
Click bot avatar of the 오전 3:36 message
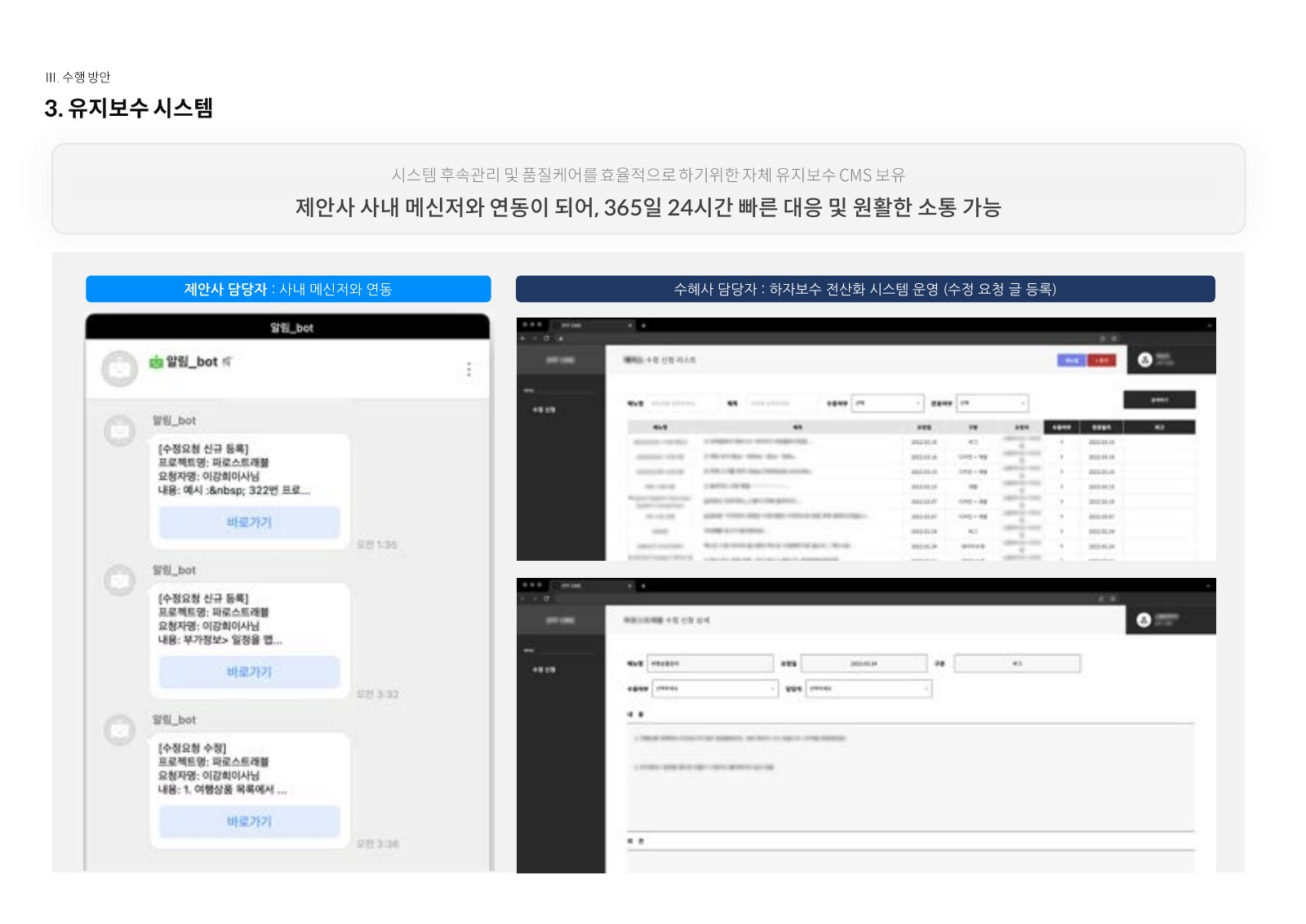[x=120, y=730]
